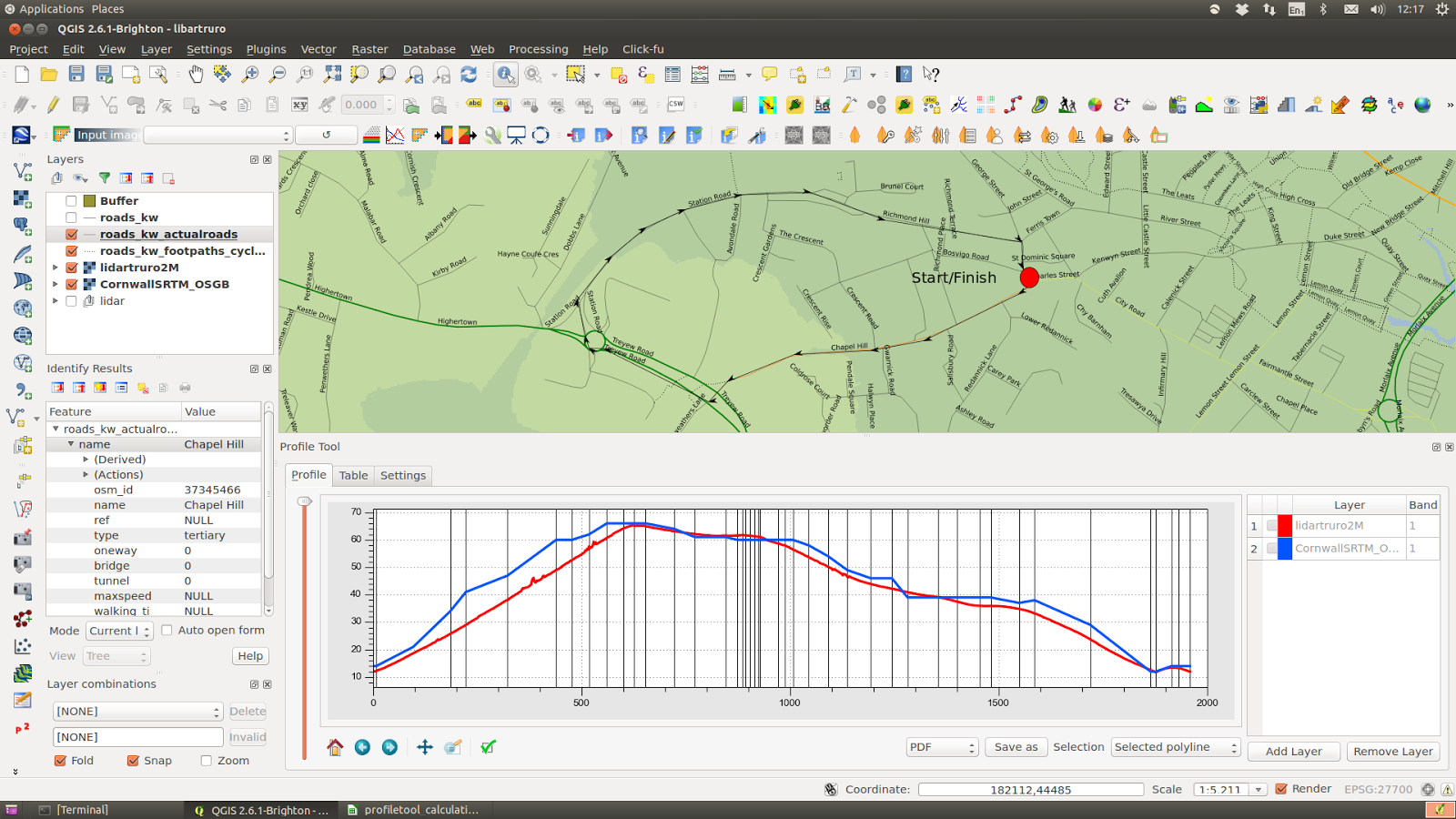Click the Save Project floppy disk icon
Viewport: 1456px width, 819px height.
click(76, 75)
